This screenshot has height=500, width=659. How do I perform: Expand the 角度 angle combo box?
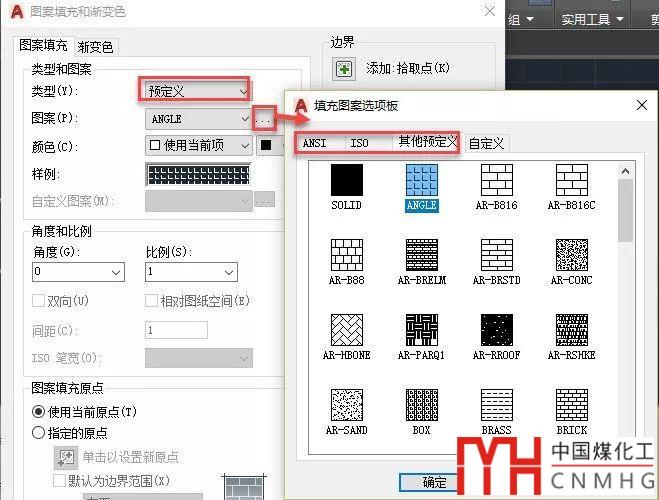[x=79, y=272]
